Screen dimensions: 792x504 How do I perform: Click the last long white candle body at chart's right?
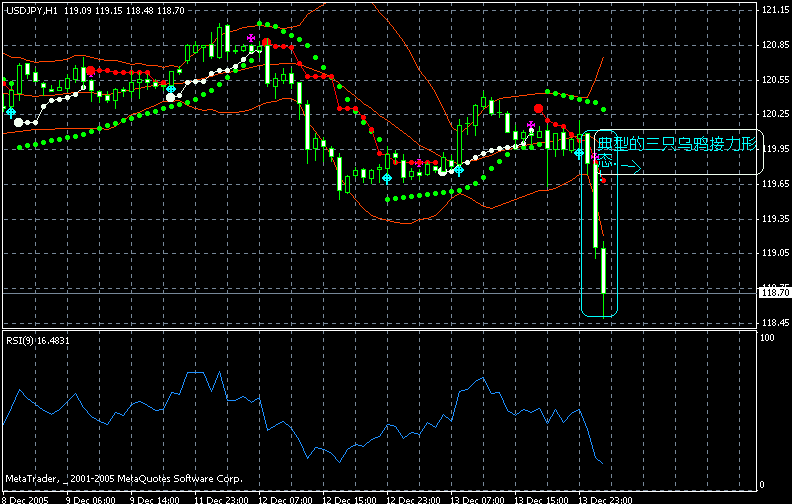coord(604,270)
